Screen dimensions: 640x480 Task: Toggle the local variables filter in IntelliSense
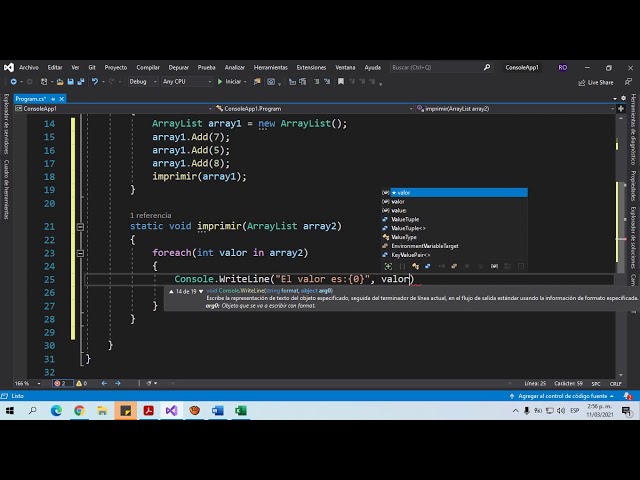[494, 266]
